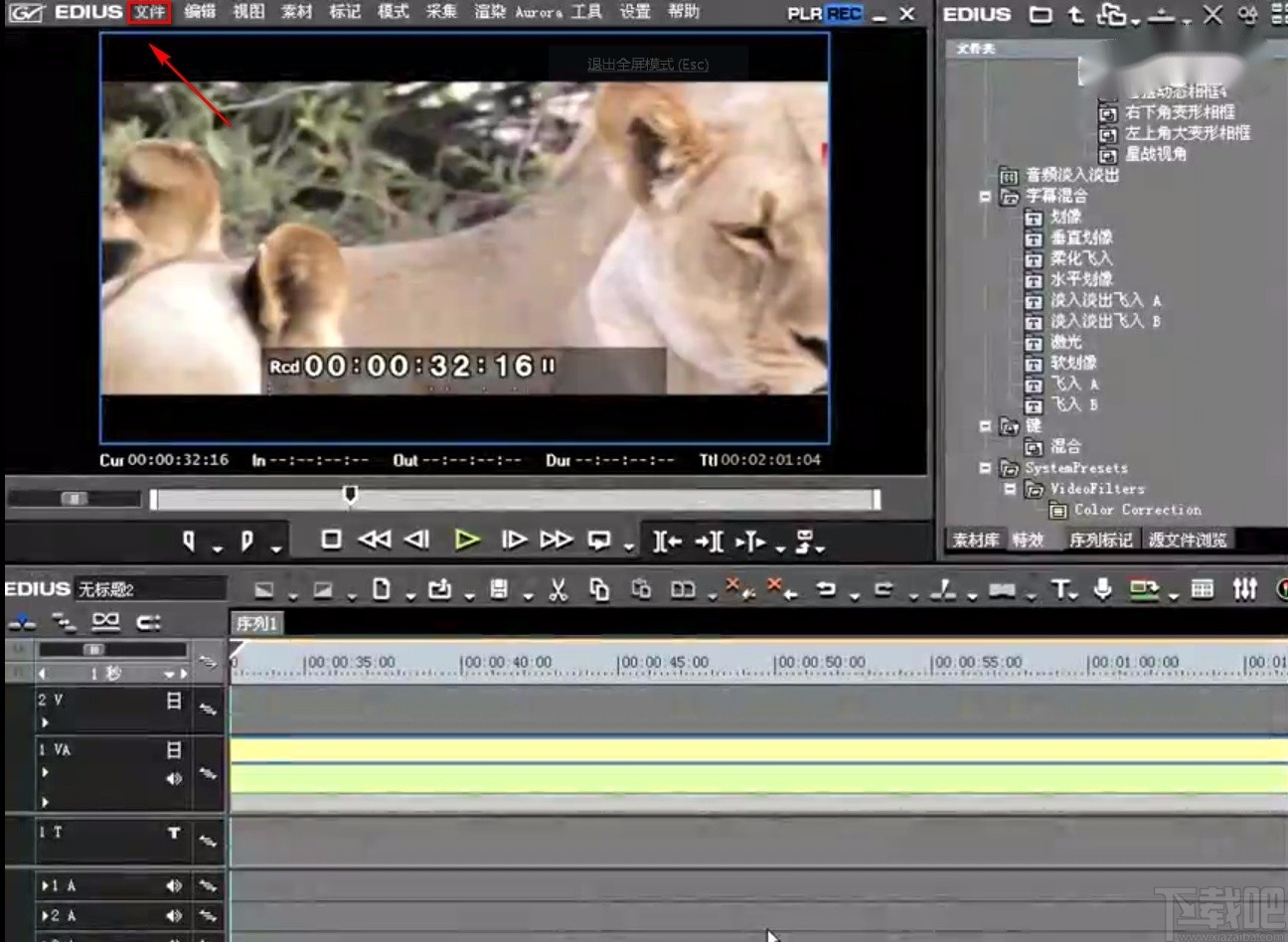Open the 文件 menu
Image resolution: width=1288 pixels, height=942 pixels.
[x=150, y=12]
